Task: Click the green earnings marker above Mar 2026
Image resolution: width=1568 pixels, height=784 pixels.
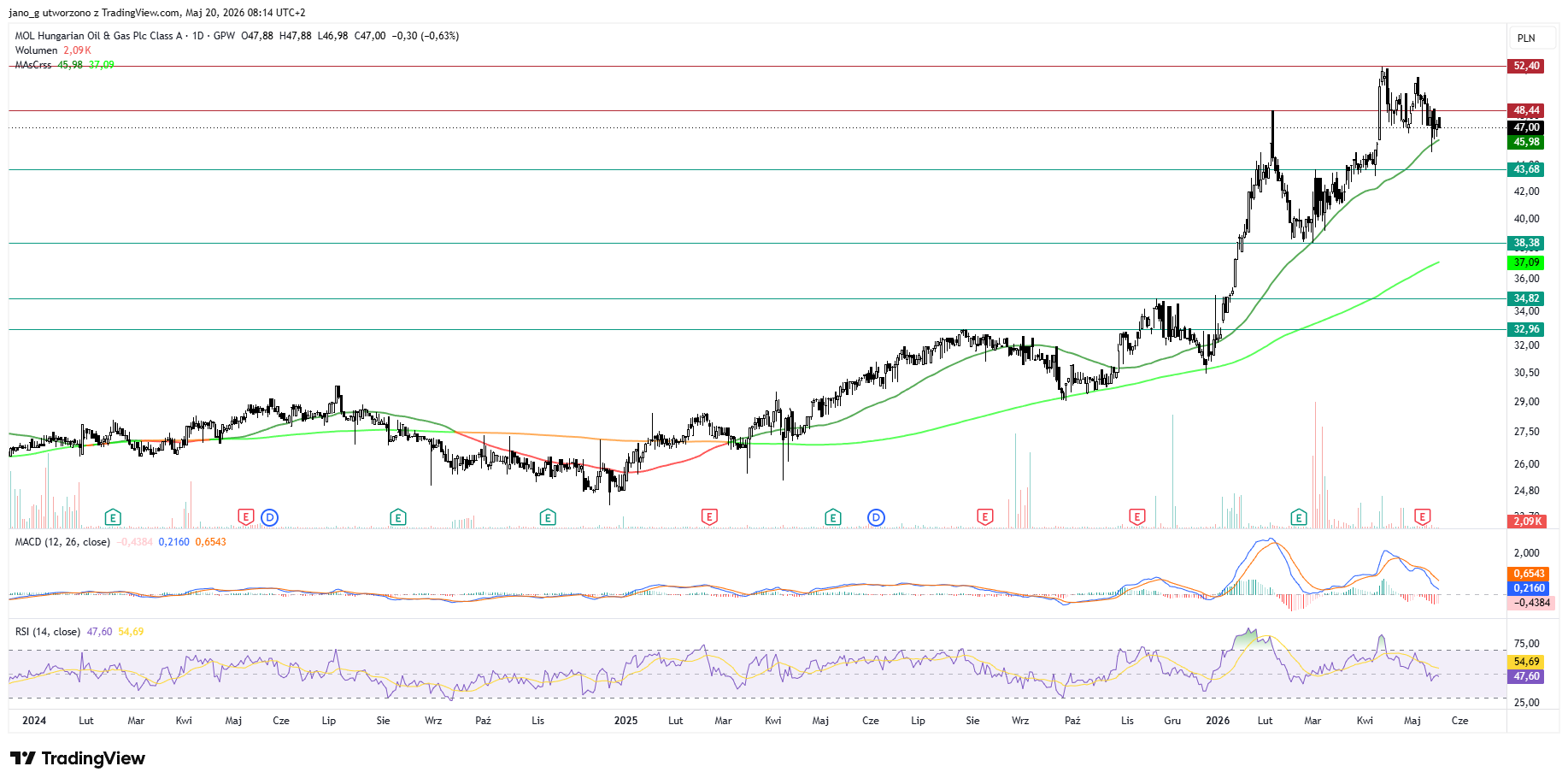Action: point(1299,517)
